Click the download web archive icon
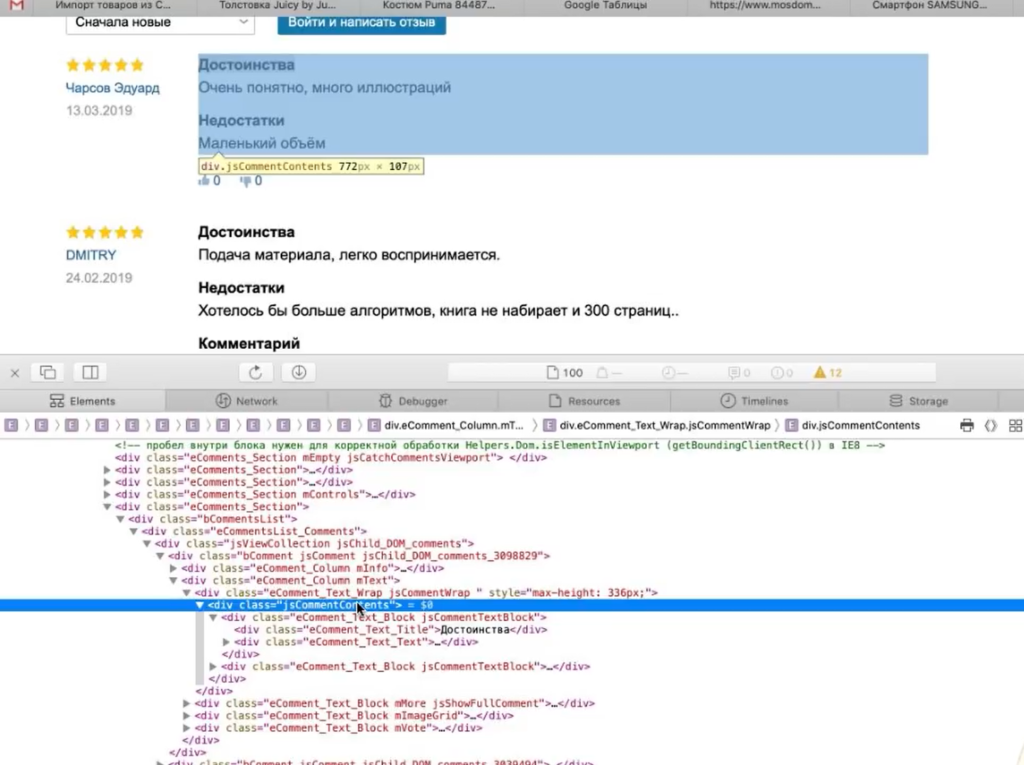 click(x=298, y=373)
